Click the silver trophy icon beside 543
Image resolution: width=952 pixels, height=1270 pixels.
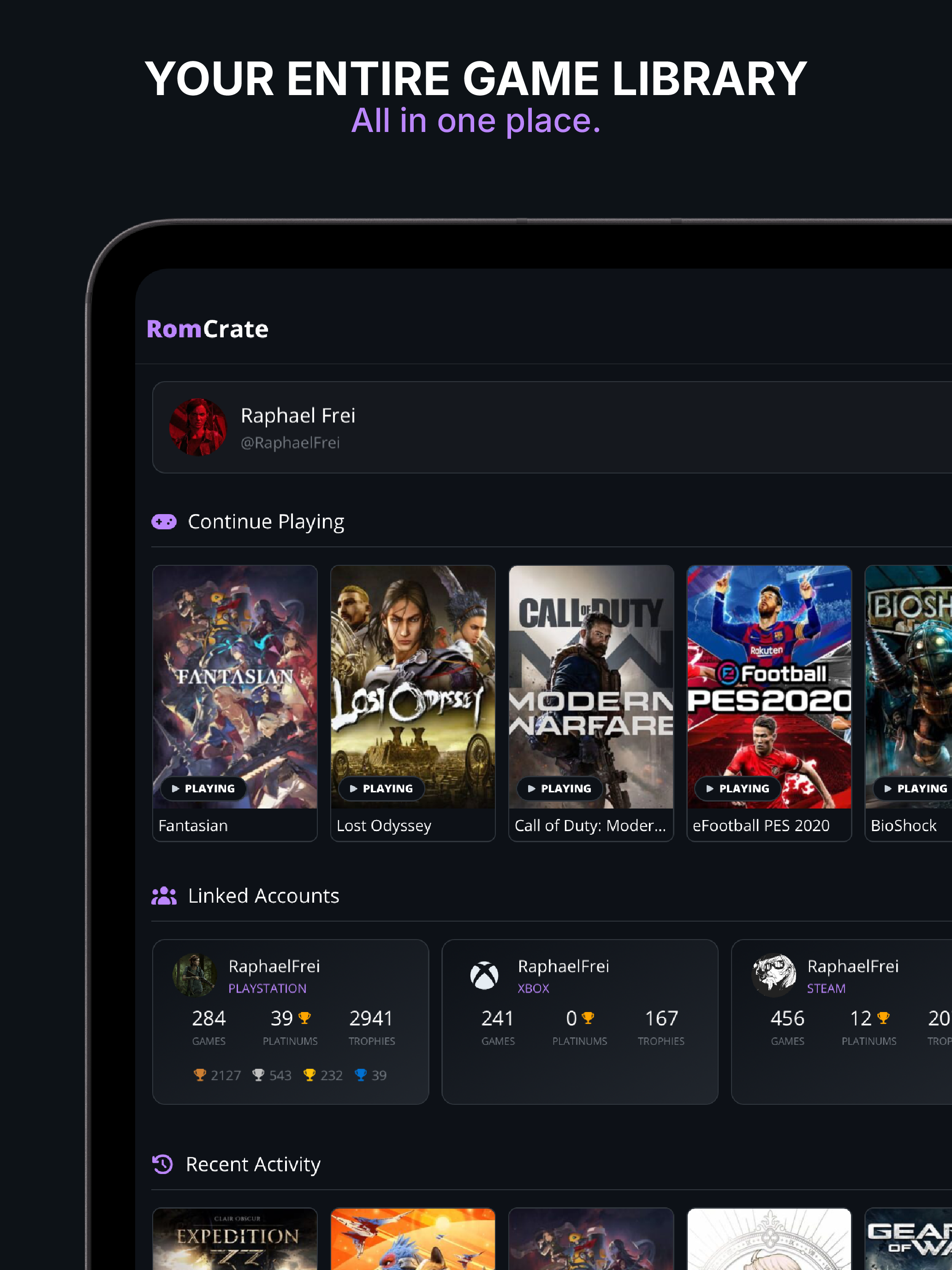point(258,1075)
